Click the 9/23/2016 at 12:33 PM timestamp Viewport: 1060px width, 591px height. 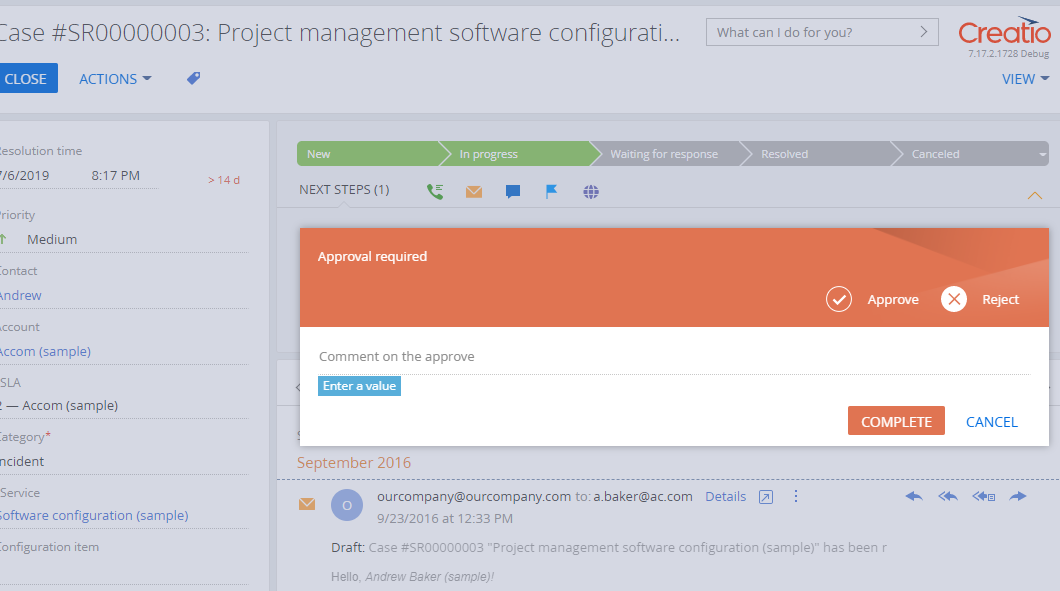(445, 519)
